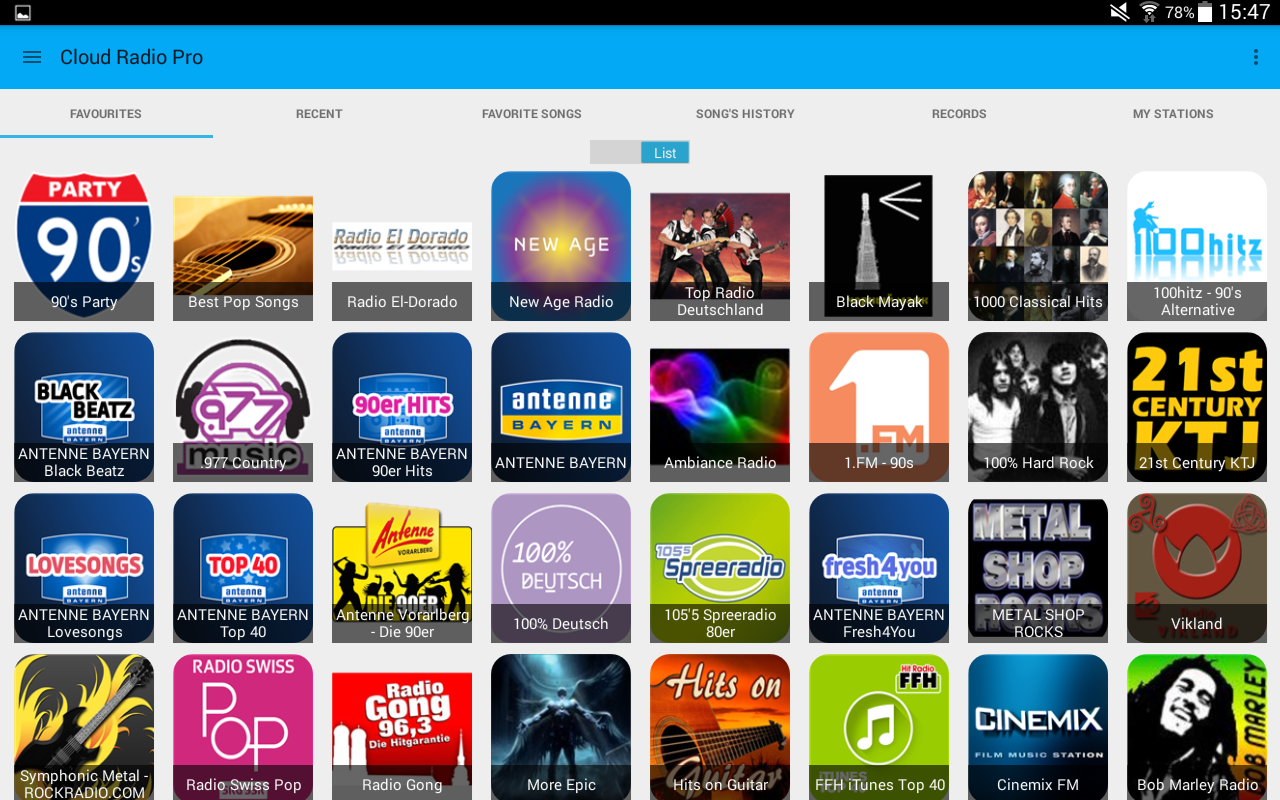Open Top Radio Deutschland station

pos(720,246)
